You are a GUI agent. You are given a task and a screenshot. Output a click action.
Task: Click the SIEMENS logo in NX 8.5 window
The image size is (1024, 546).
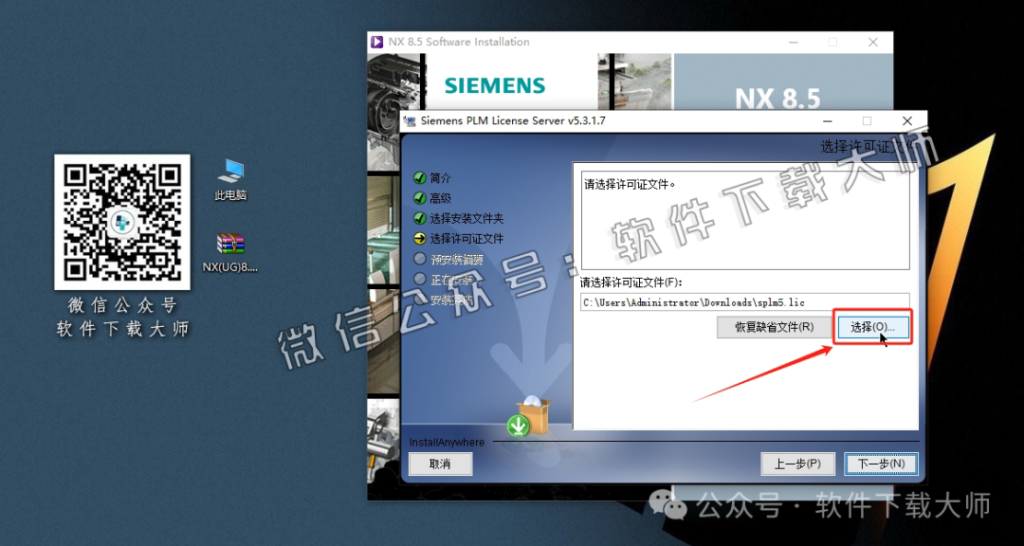(x=494, y=86)
